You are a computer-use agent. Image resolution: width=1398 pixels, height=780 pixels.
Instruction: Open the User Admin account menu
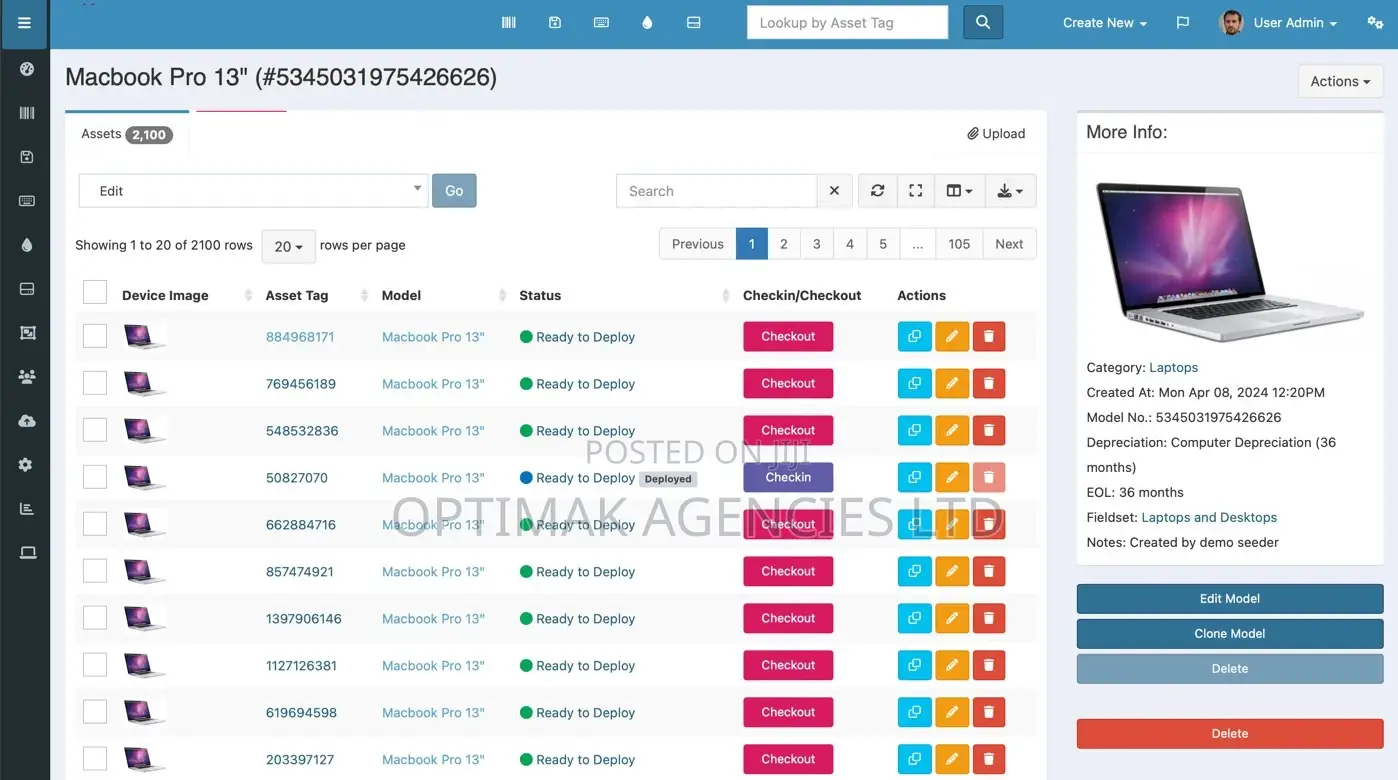click(1279, 22)
